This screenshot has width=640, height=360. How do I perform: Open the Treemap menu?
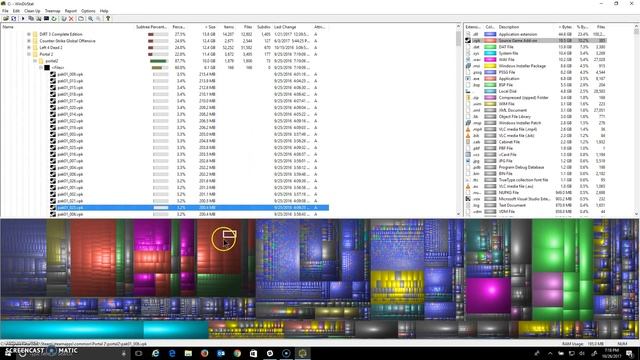[52, 11]
